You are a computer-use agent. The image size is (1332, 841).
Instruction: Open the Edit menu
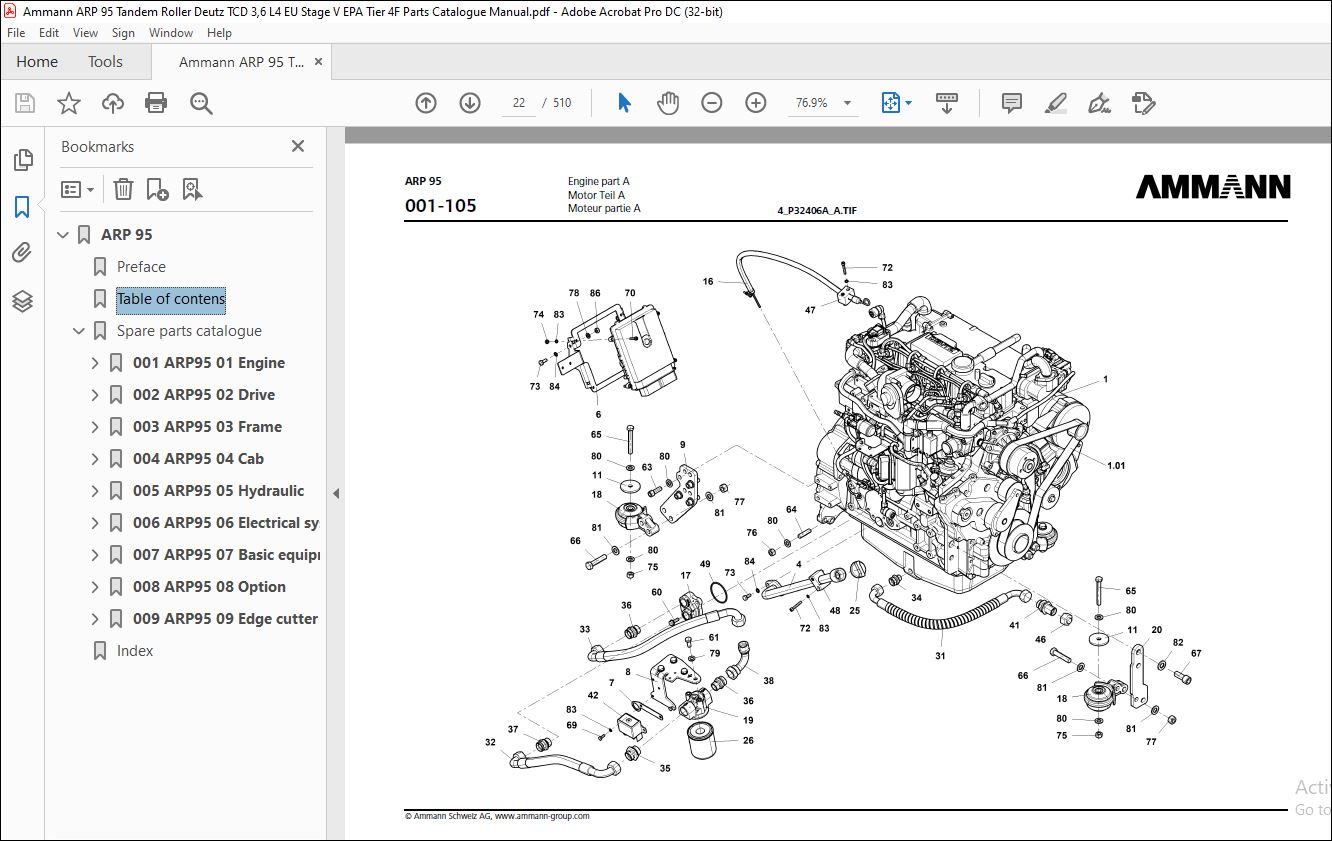coord(49,33)
